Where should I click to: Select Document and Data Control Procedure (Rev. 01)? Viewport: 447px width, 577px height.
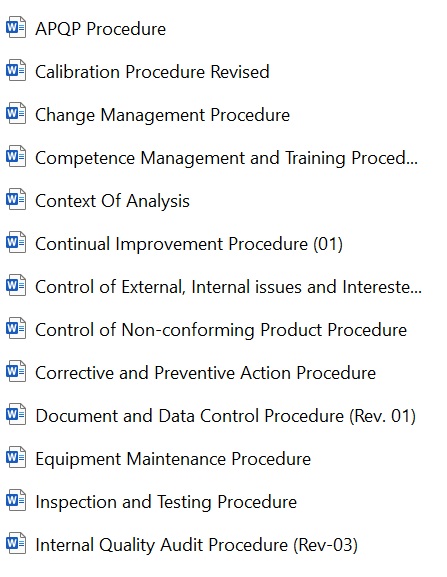click(226, 416)
